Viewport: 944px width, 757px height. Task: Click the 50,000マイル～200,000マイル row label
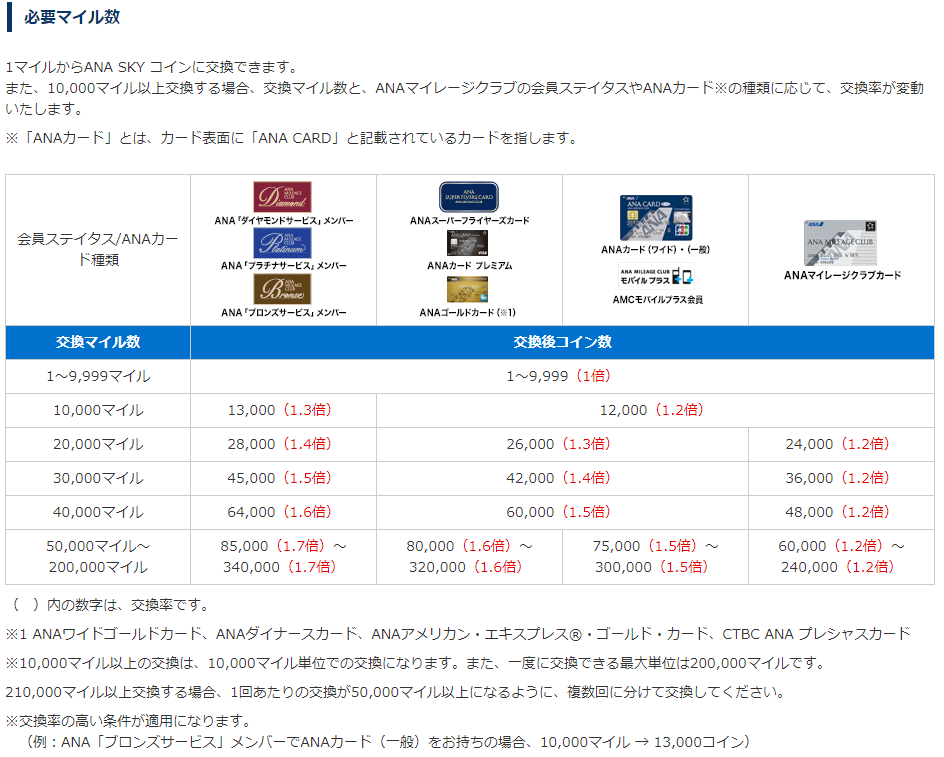pos(98,557)
